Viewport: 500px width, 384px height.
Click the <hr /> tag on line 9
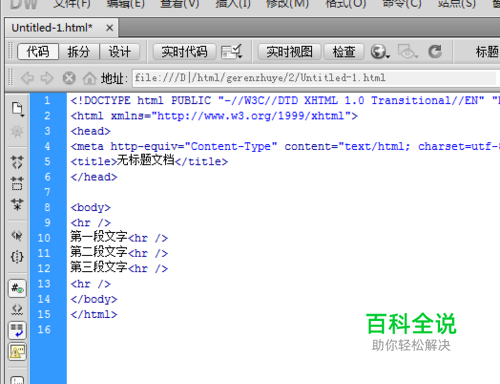coord(90,223)
